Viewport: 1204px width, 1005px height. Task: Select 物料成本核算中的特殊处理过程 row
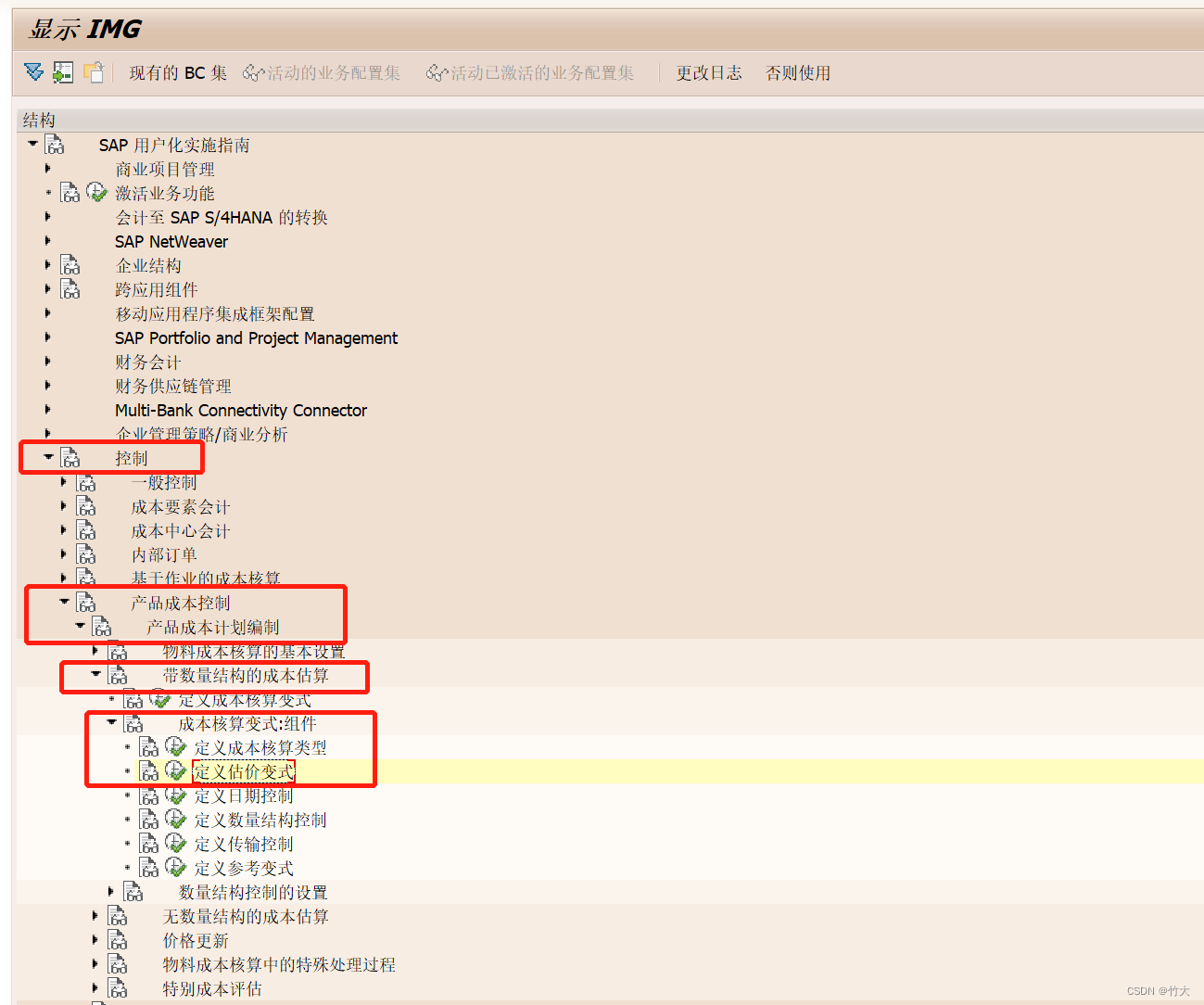(x=279, y=964)
